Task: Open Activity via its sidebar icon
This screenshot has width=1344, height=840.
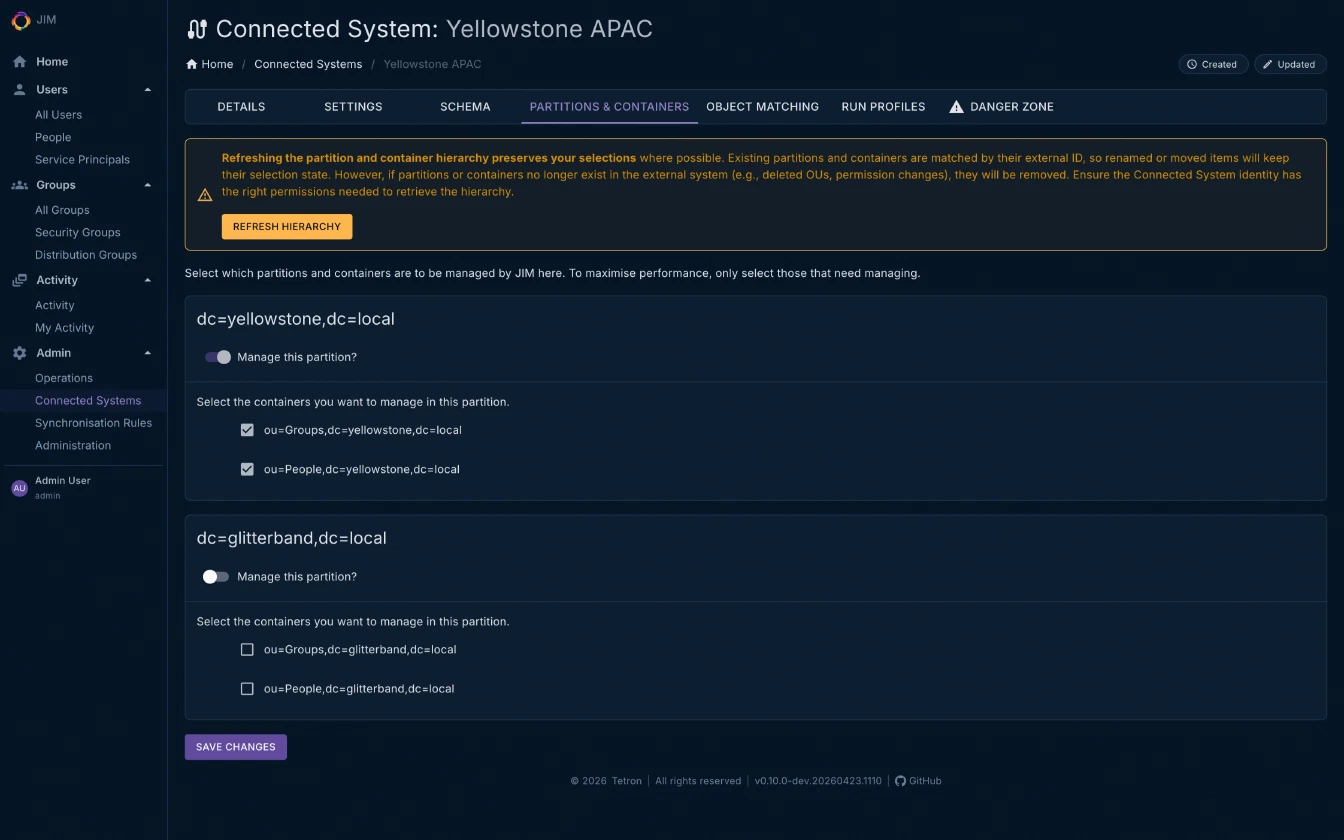Action: coord(17,280)
